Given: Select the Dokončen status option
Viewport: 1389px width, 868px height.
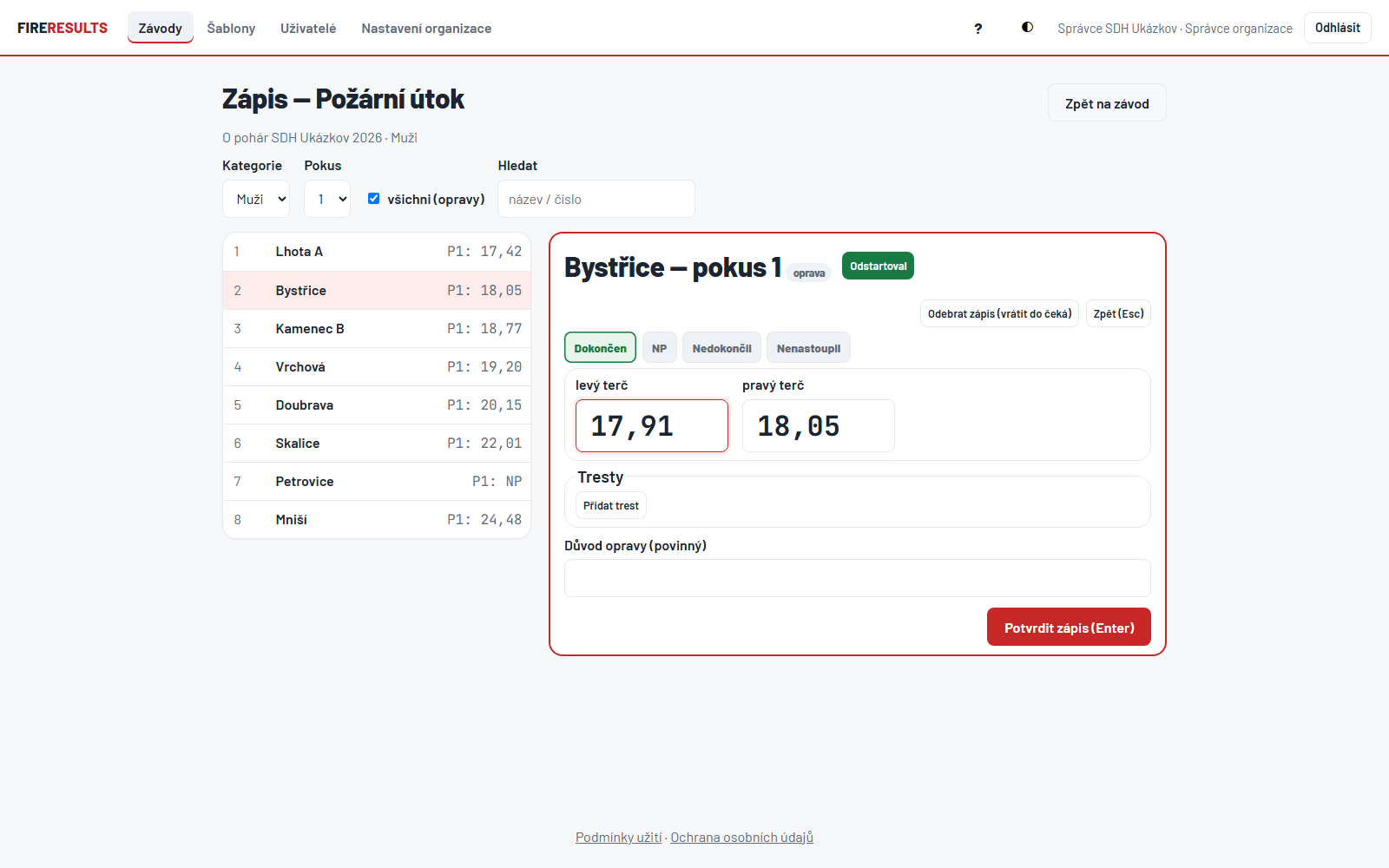Looking at the screenshot, I should [600, 347].
